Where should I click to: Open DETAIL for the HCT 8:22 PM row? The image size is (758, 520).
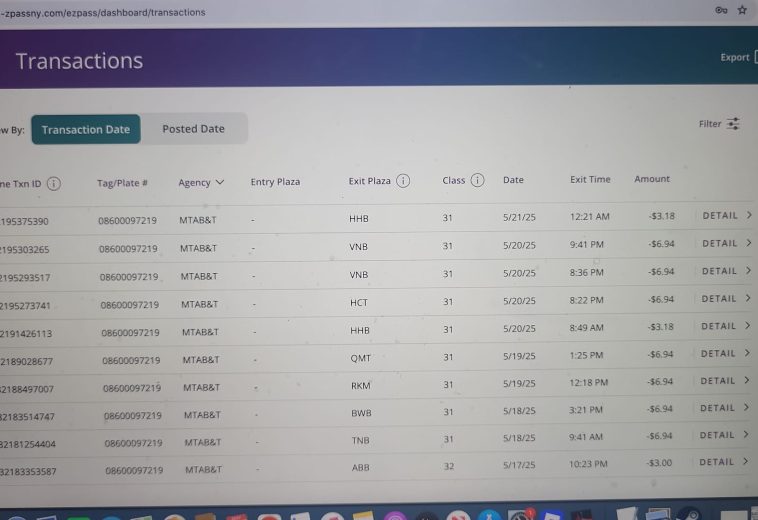click(x=725, y=298)
